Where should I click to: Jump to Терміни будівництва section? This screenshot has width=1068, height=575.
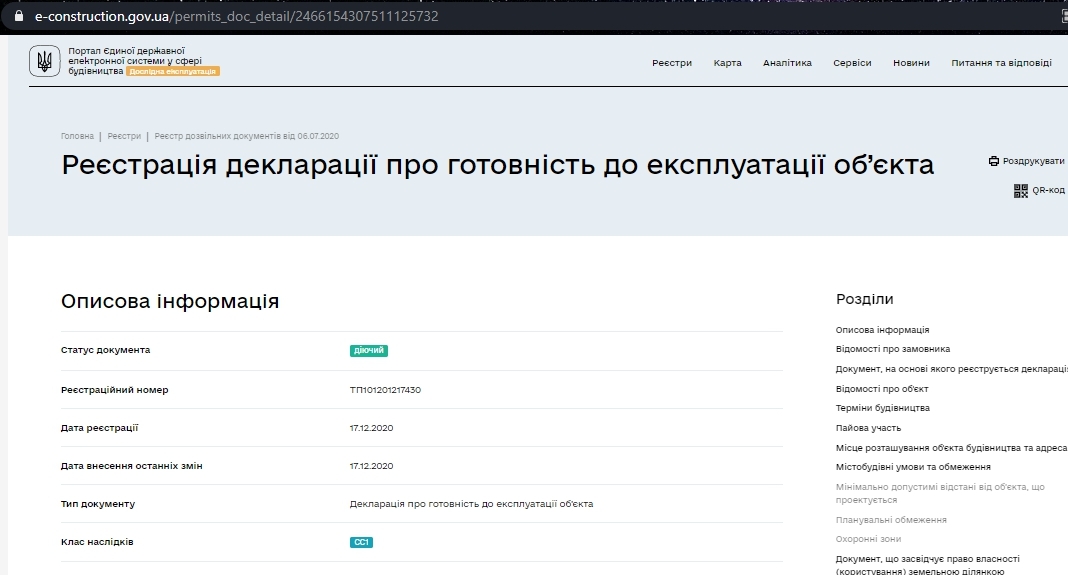pos(882,408)
